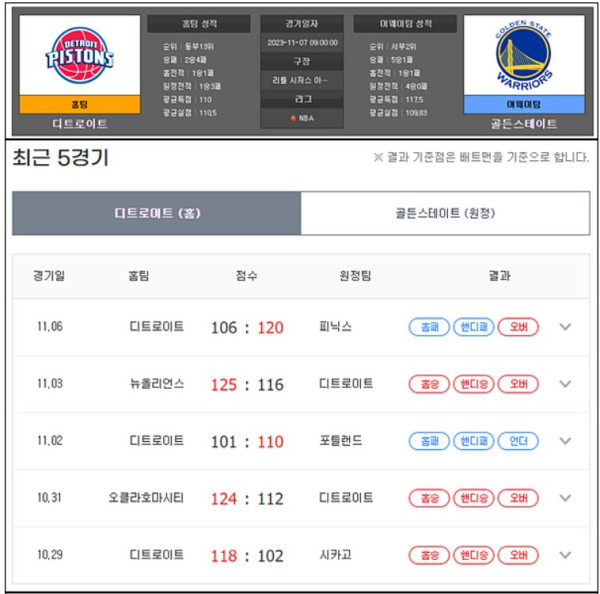
Task: Click the 홈패 badge in the 11.06 row
Action: click(429, 327)
